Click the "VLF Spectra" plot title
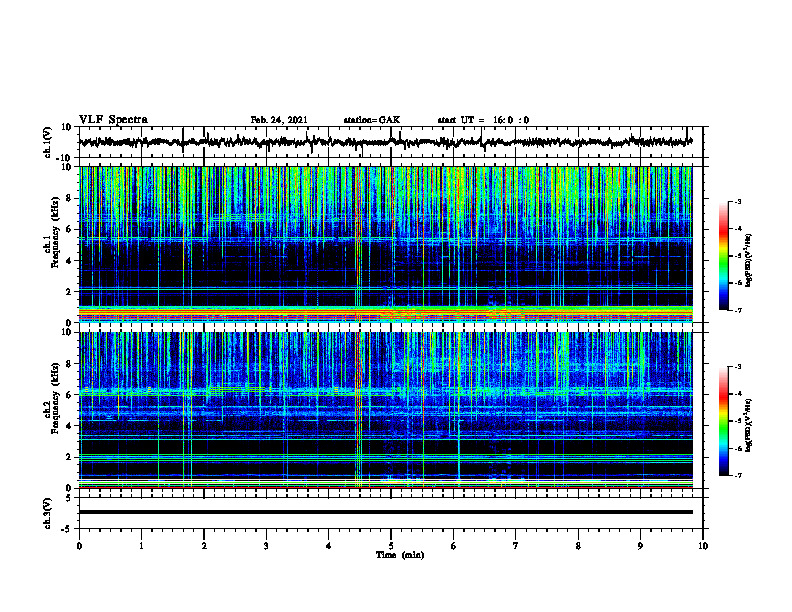This screenshot has width=792, height=612. click(114, 120)
